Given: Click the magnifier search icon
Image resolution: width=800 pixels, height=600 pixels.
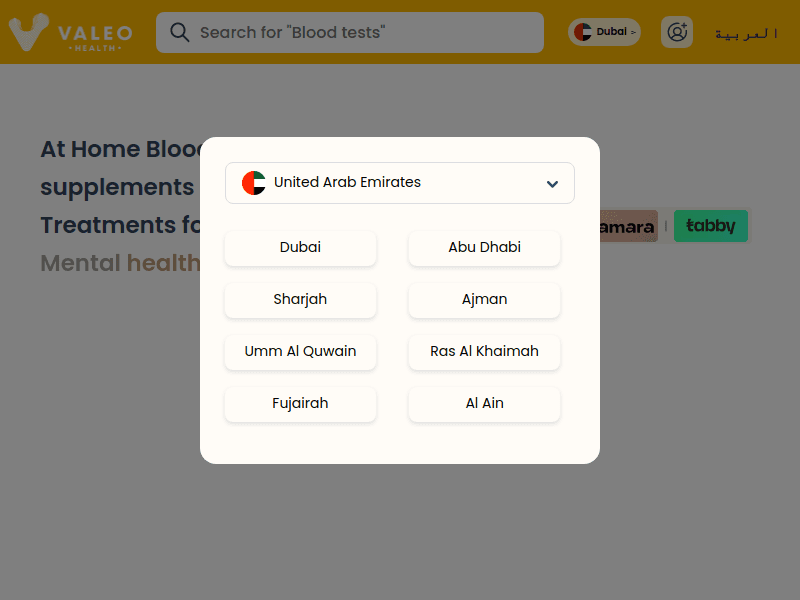Looking at the screenshot, I should click(180, 32).
